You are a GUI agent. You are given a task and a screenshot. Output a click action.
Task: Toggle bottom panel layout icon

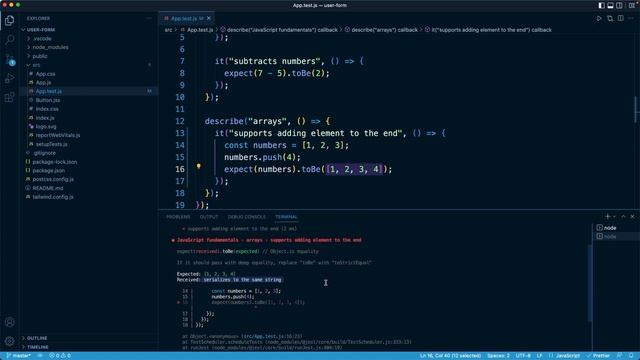coord(610,5)
